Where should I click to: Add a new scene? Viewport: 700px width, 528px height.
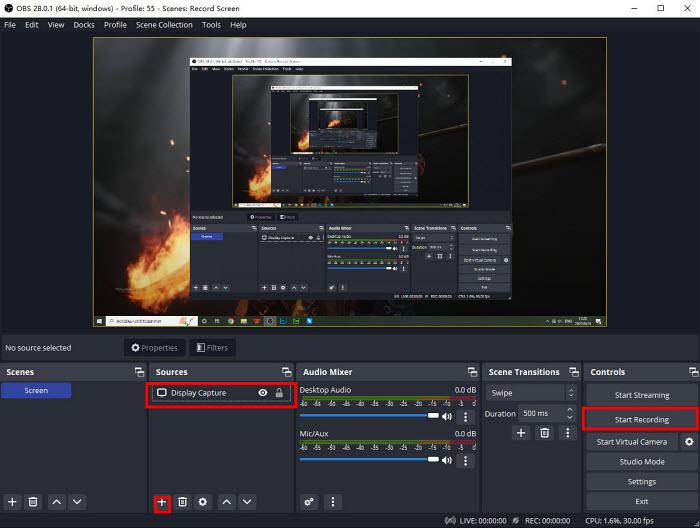point(12,502)
